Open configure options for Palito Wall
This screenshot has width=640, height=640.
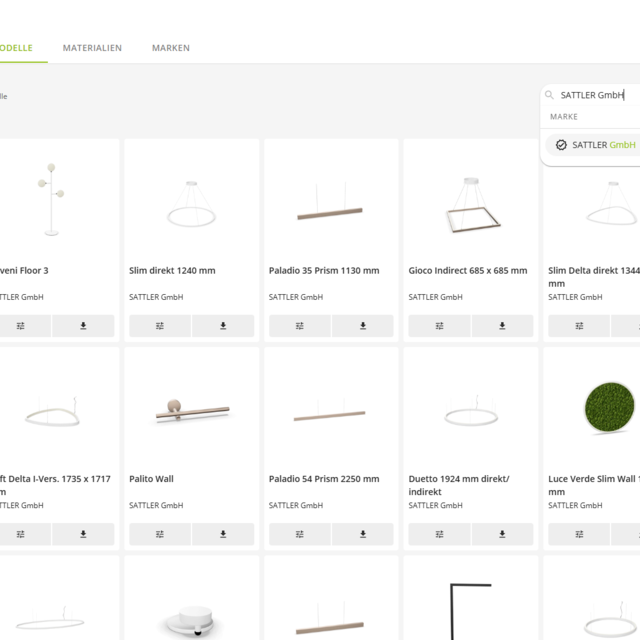[160, 534]
